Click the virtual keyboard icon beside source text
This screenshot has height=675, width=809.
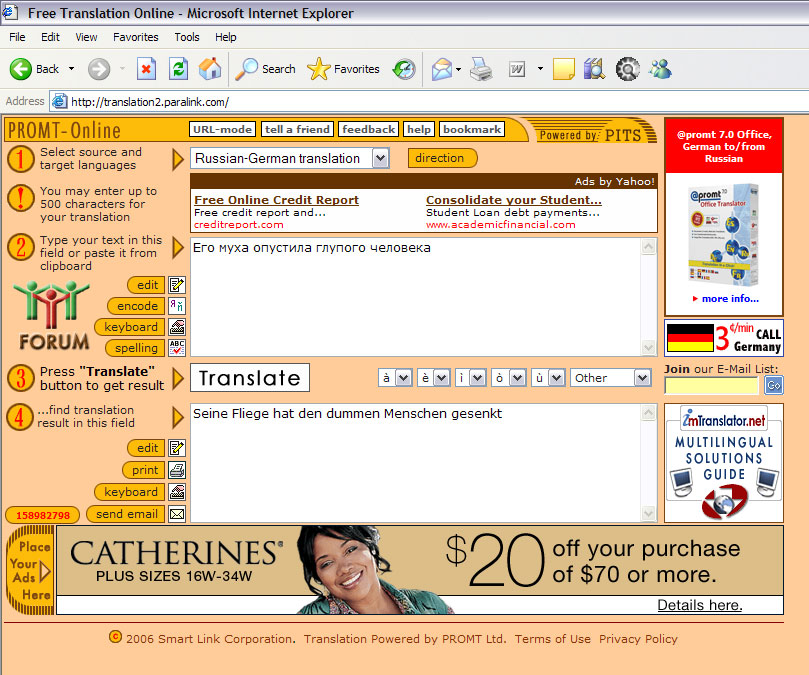coord(177,327)
